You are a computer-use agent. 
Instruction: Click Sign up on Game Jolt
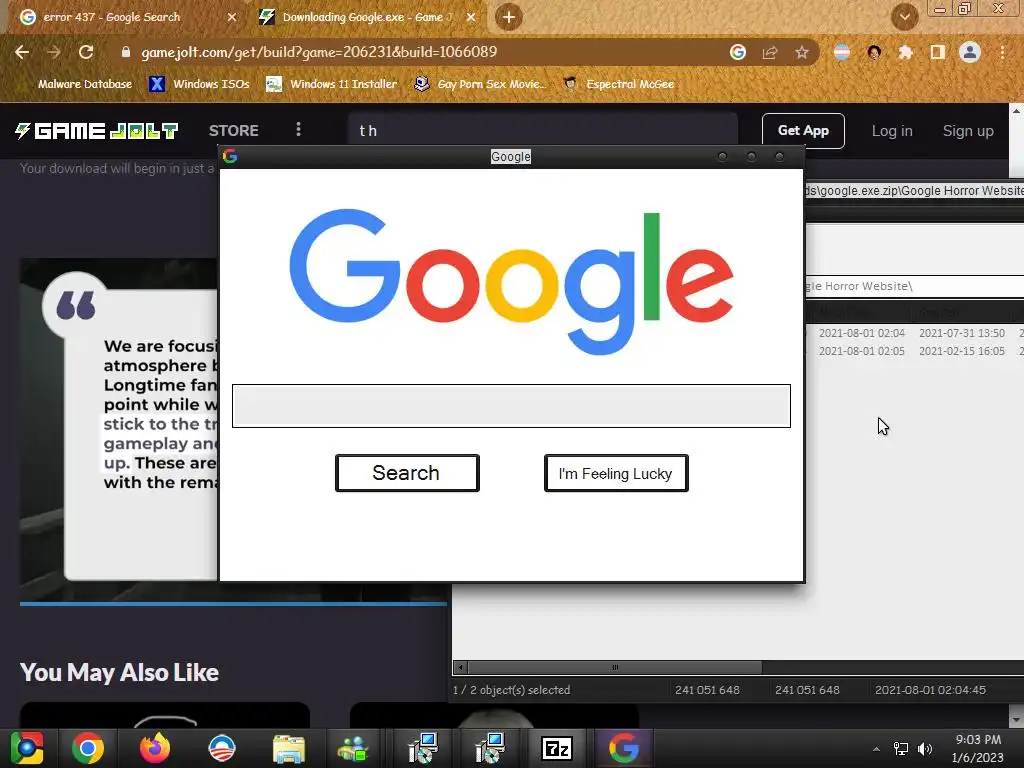tap(968, 131)
